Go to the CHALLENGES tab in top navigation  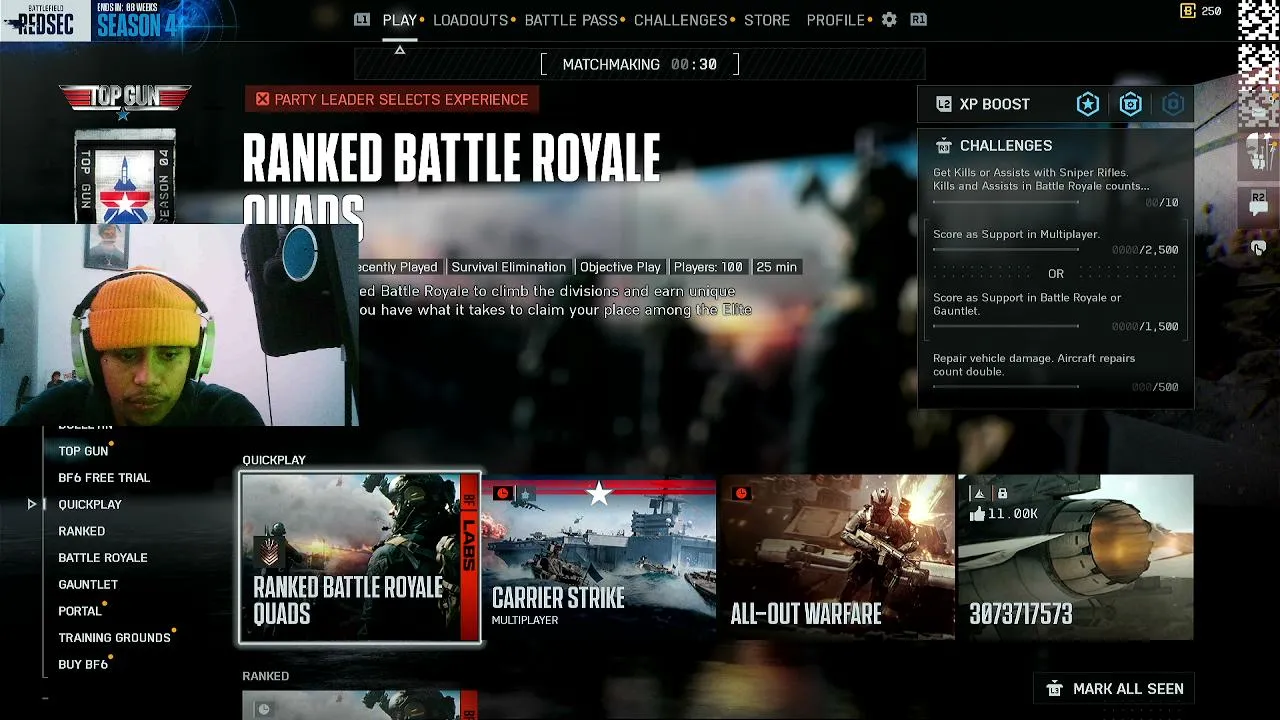click(x=680, y=20)
